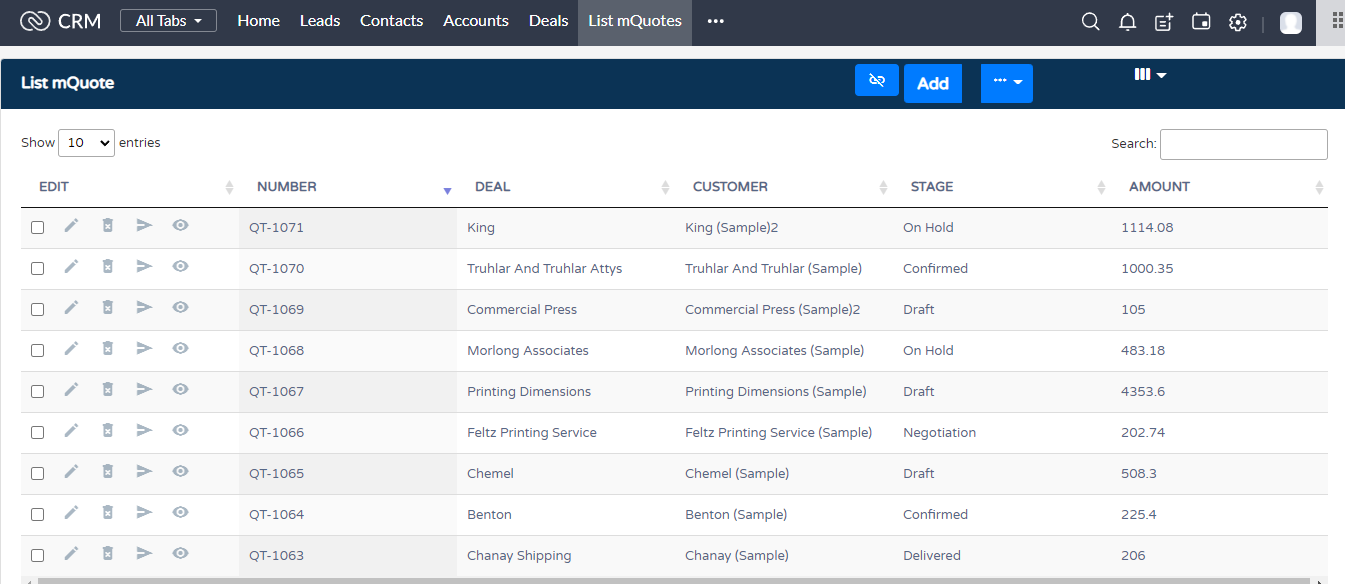
Task: Check the box for the QT-1063 row
Action: [x=38, y=556]
